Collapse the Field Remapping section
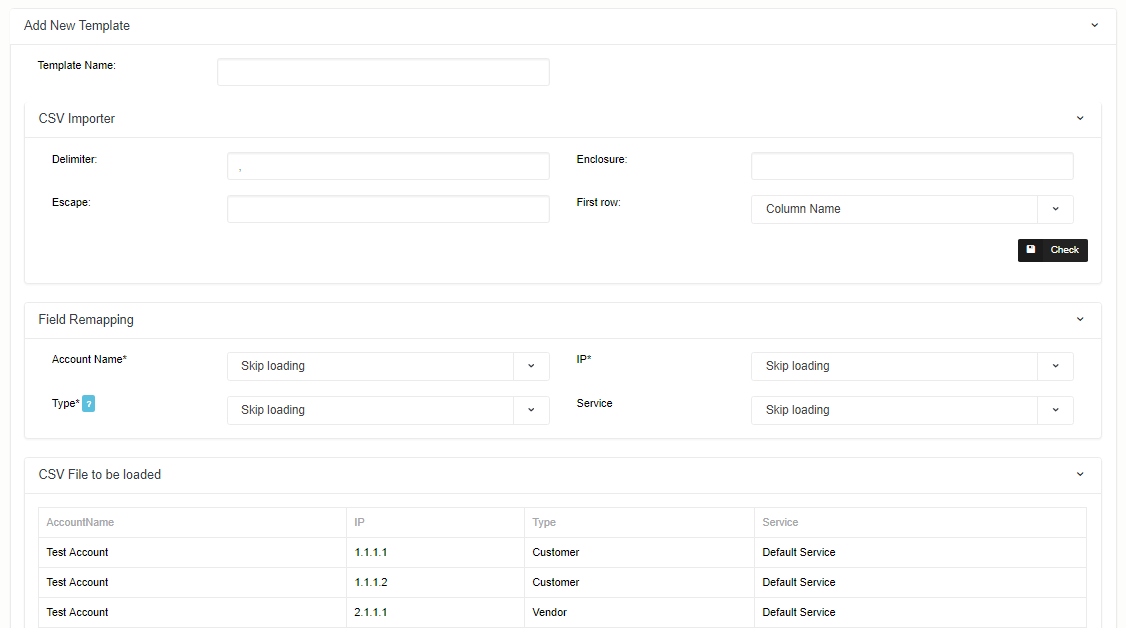Image resolution: width=1126 pixels, height=628 pixels. [x=1079, y=320]
